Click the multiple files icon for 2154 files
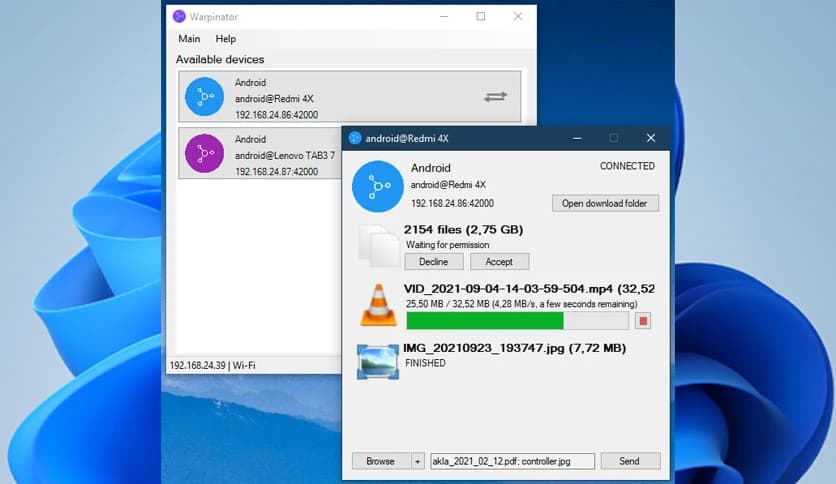Screen dimensions: 836x484 [379, 246]
